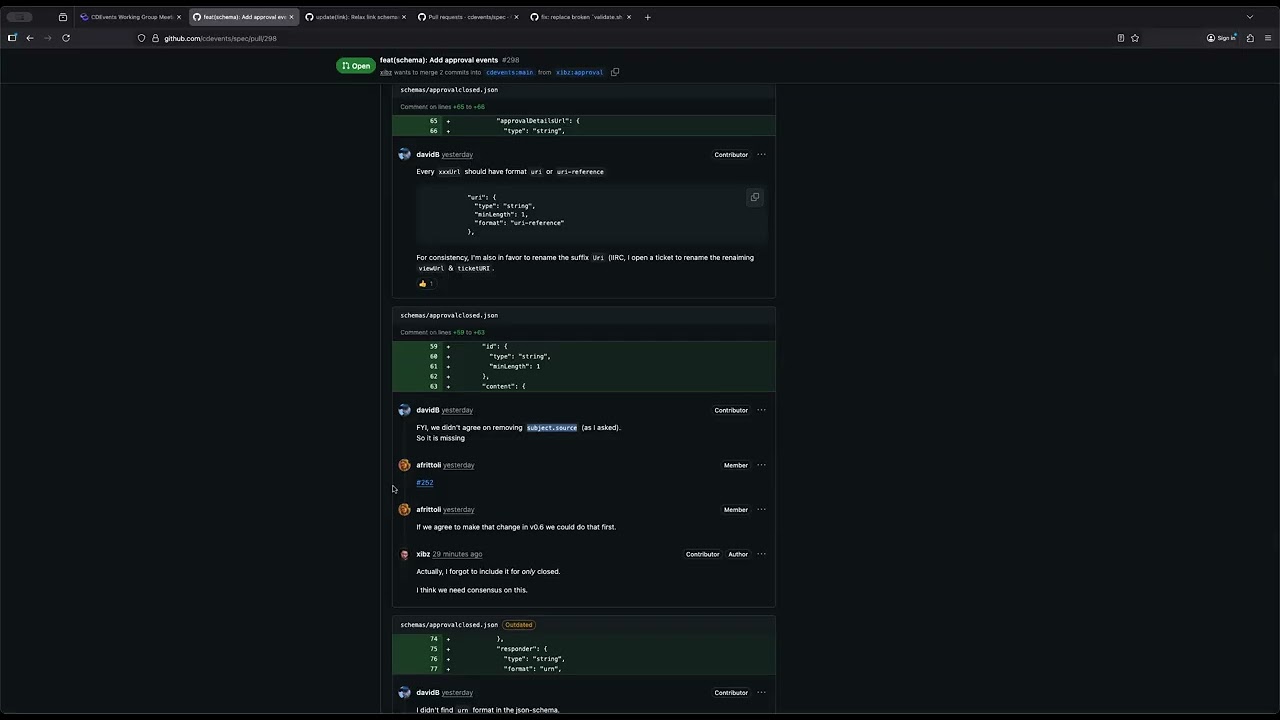Open the #252 issue link

(425, 483)
